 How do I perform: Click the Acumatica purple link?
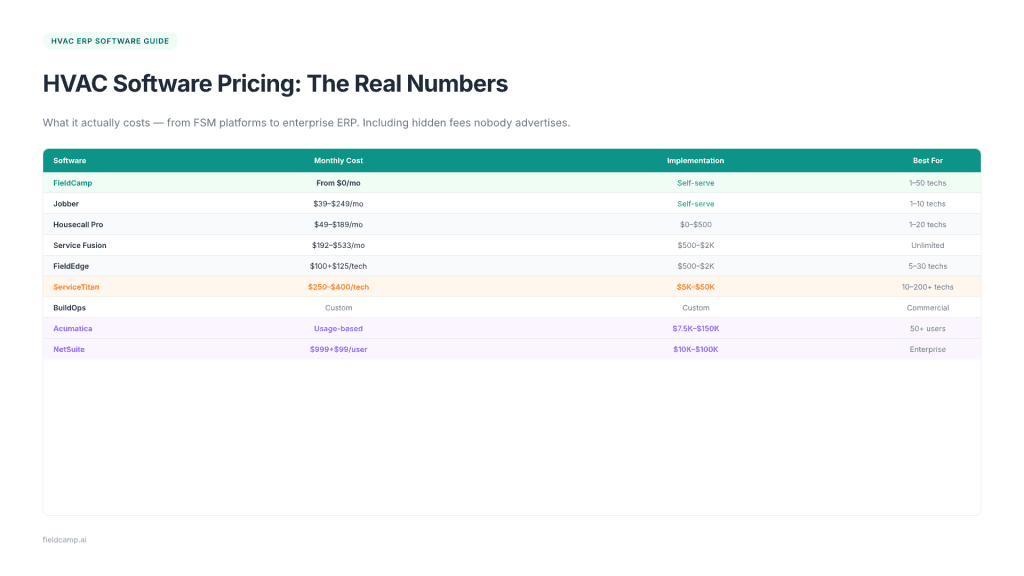72,328
